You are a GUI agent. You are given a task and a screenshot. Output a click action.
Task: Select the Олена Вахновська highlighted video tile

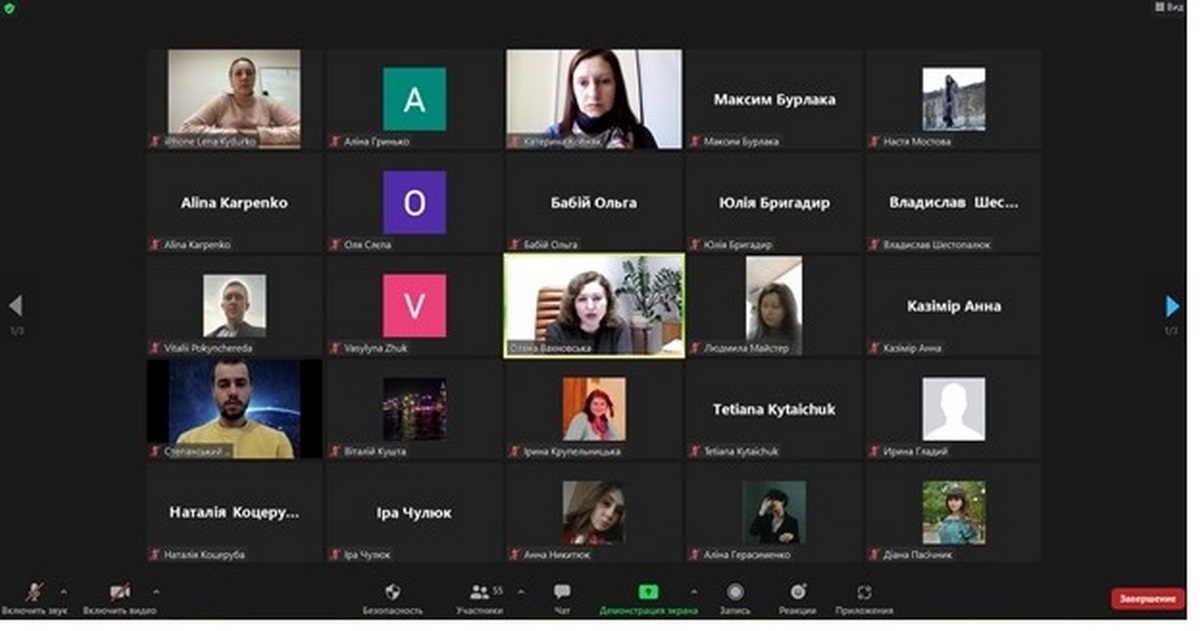pos(594,305)
